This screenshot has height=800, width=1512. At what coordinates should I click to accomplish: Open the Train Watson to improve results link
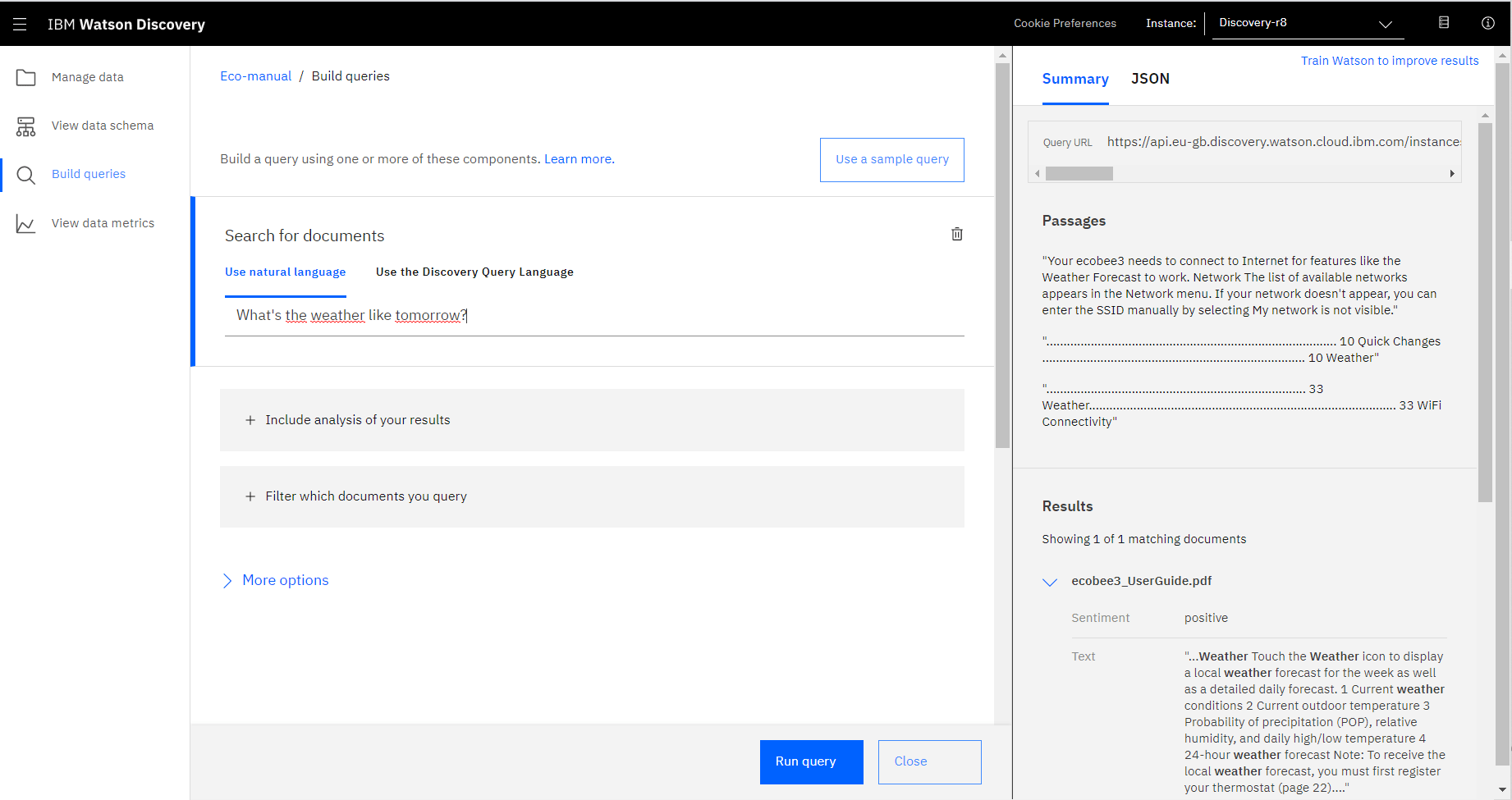[x=1389, y=60]
